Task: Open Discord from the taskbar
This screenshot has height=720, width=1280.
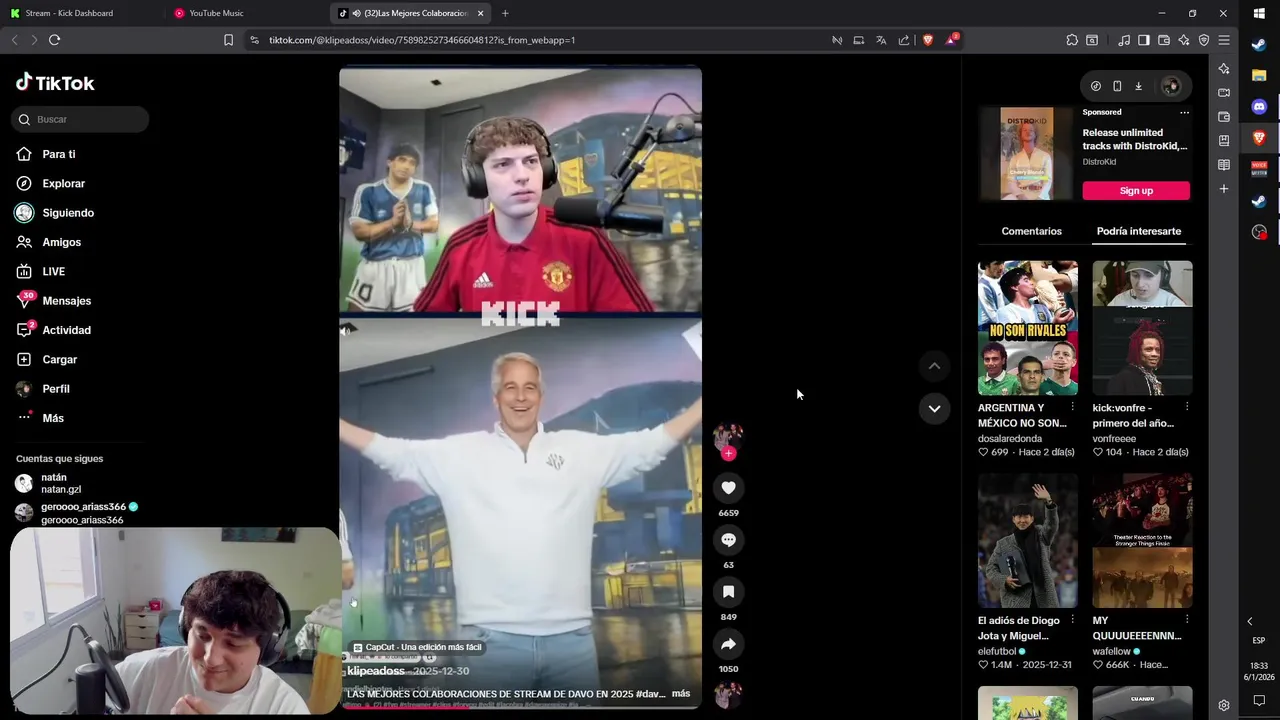Action: click(x=1259, y=107)
